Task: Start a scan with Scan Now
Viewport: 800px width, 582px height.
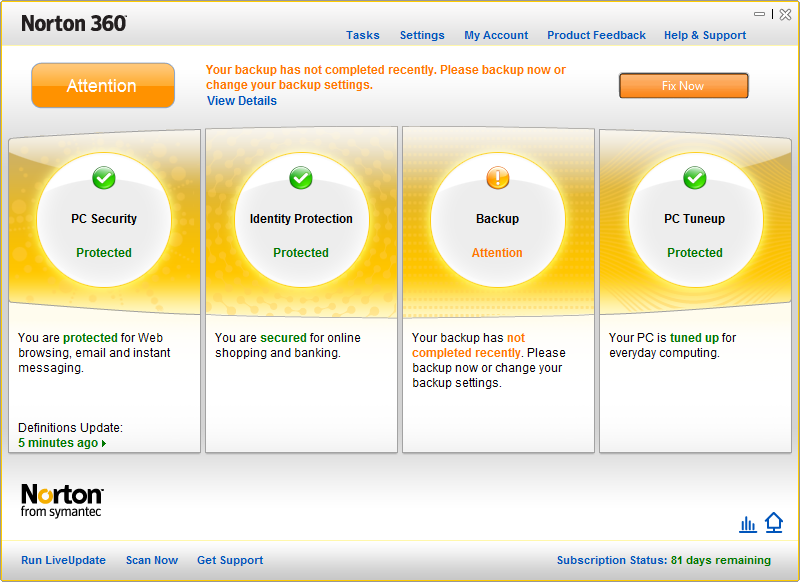Action: point(152,560)
